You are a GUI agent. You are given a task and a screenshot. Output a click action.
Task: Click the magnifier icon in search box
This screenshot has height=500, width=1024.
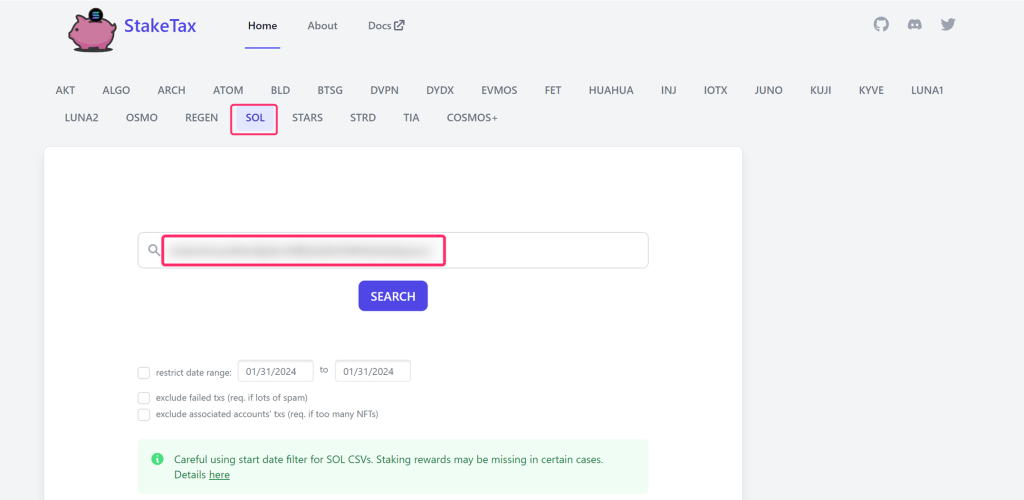click(x=153, y=250)
